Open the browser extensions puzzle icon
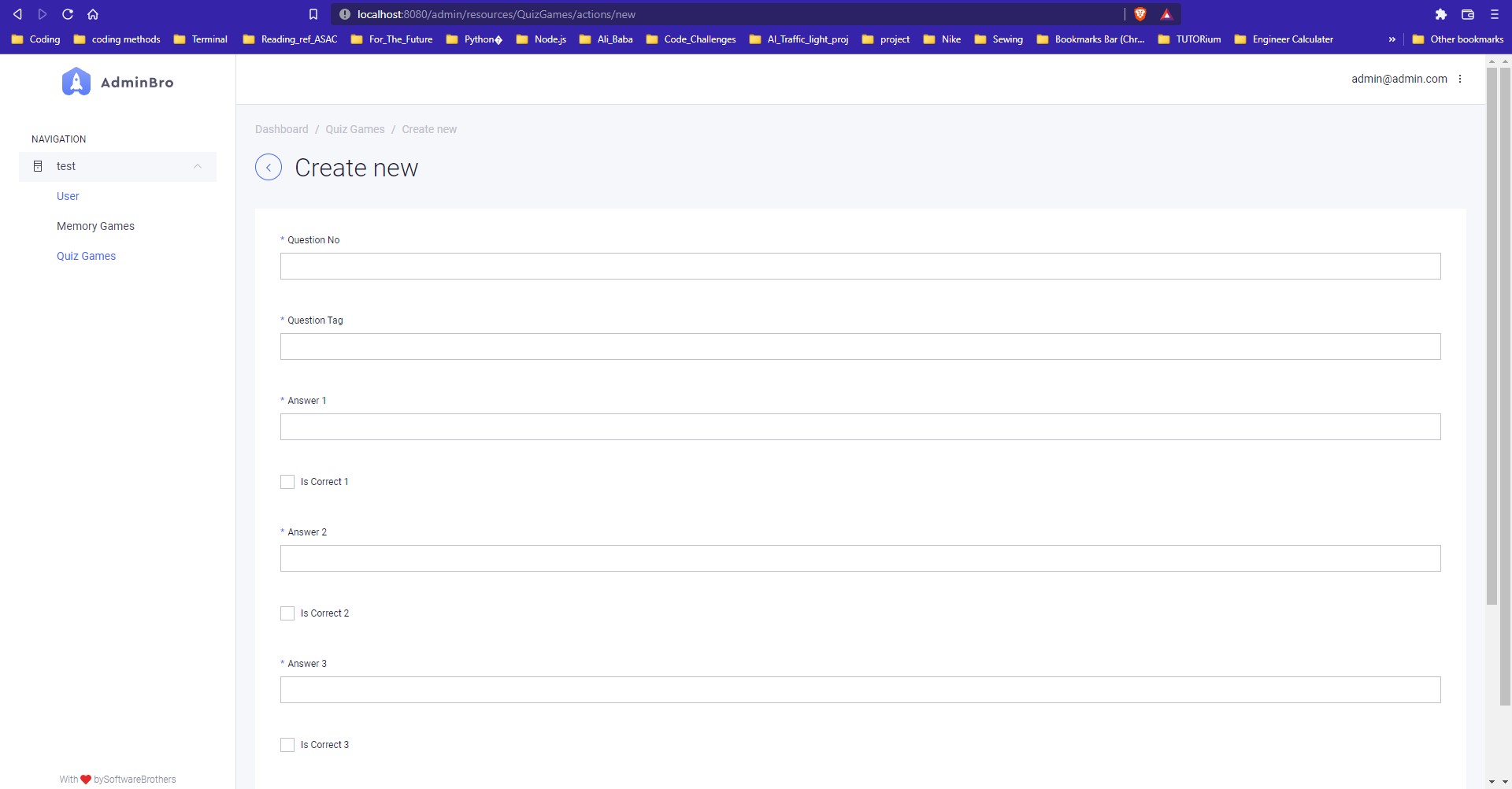Viewport: 1512px width, 789px height. click(x=1441, y=14)
